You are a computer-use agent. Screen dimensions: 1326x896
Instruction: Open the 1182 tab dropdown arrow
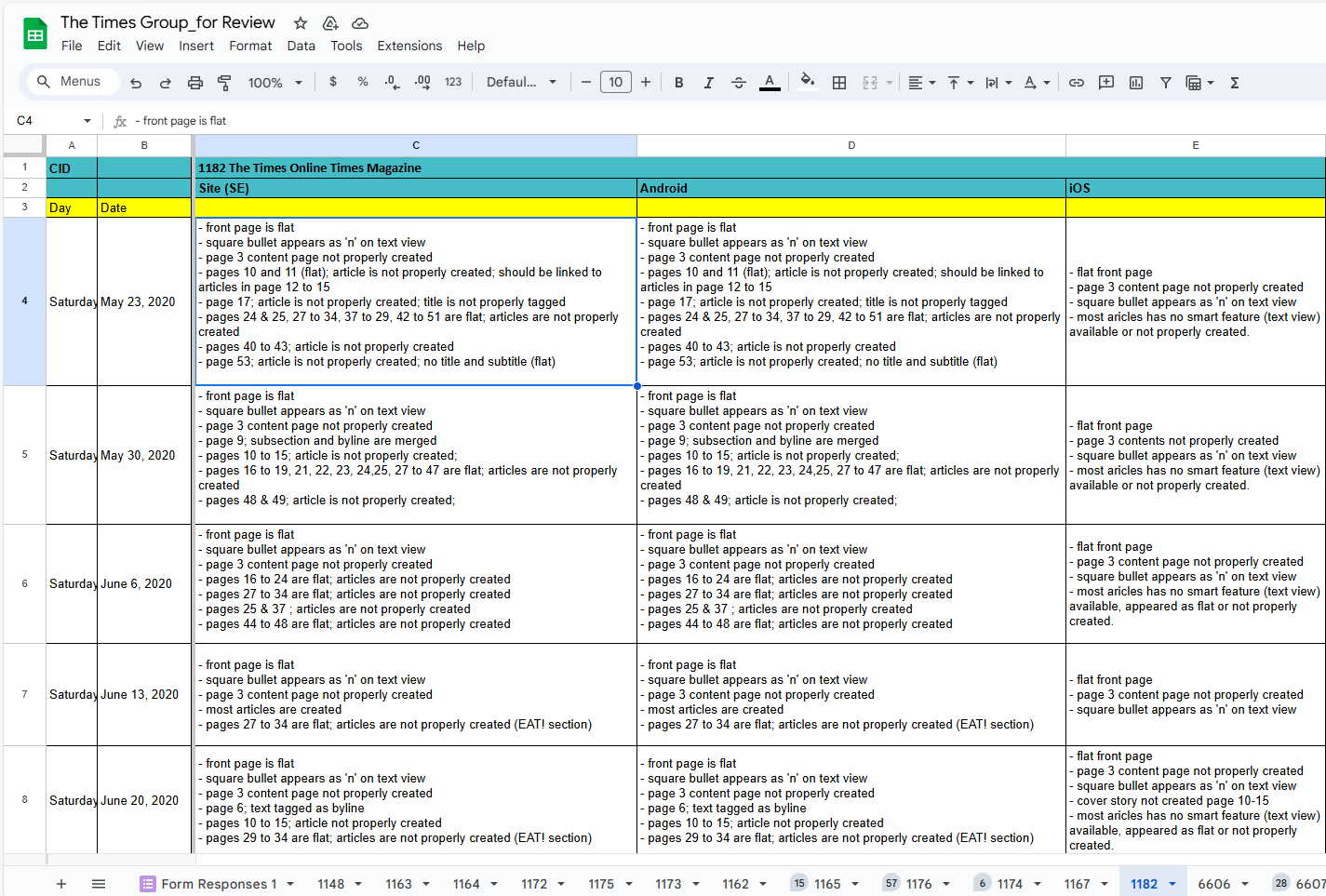[x=1172, y=884]
